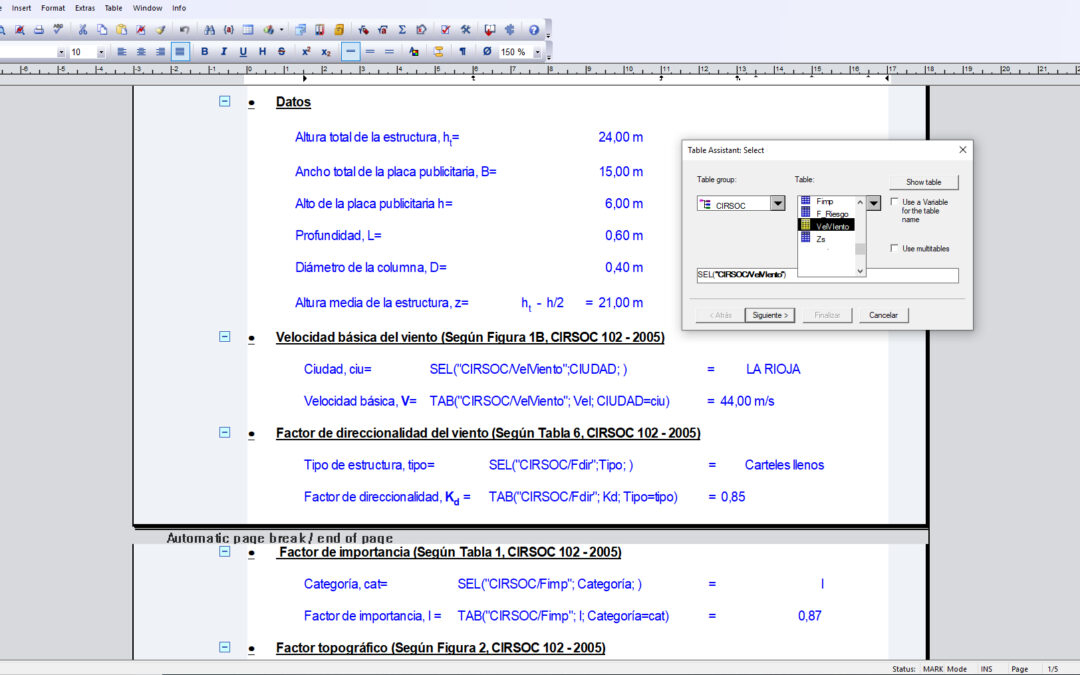The image size is (1080, 675).
Task: Collapse the Factor topográfico section
Action: 225,647
